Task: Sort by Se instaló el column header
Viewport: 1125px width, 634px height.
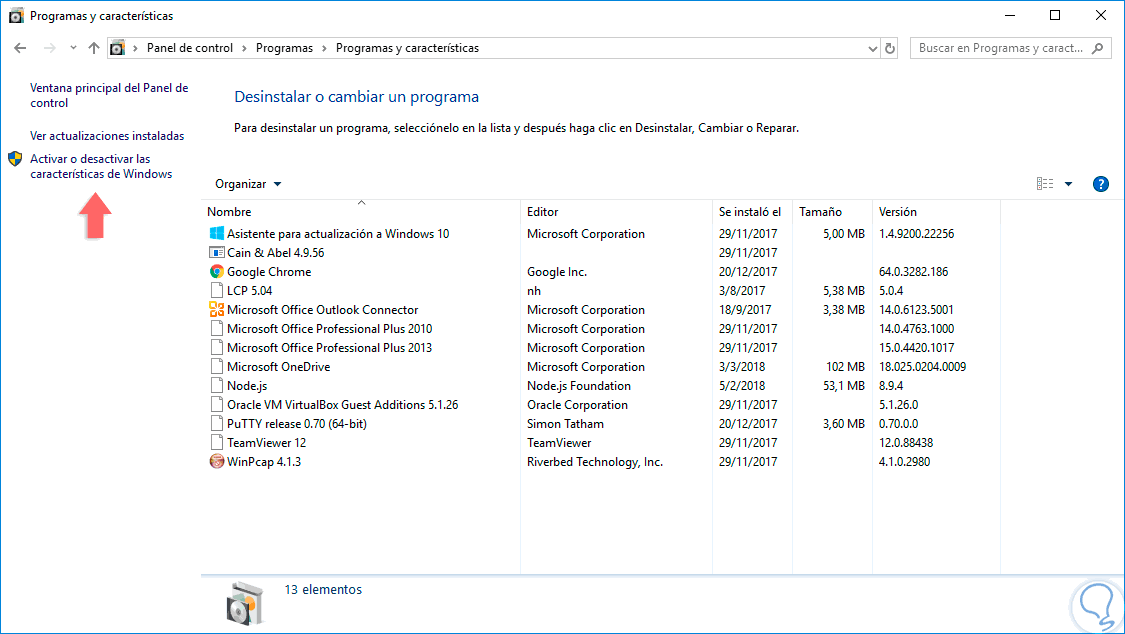Action: point(752,212)
